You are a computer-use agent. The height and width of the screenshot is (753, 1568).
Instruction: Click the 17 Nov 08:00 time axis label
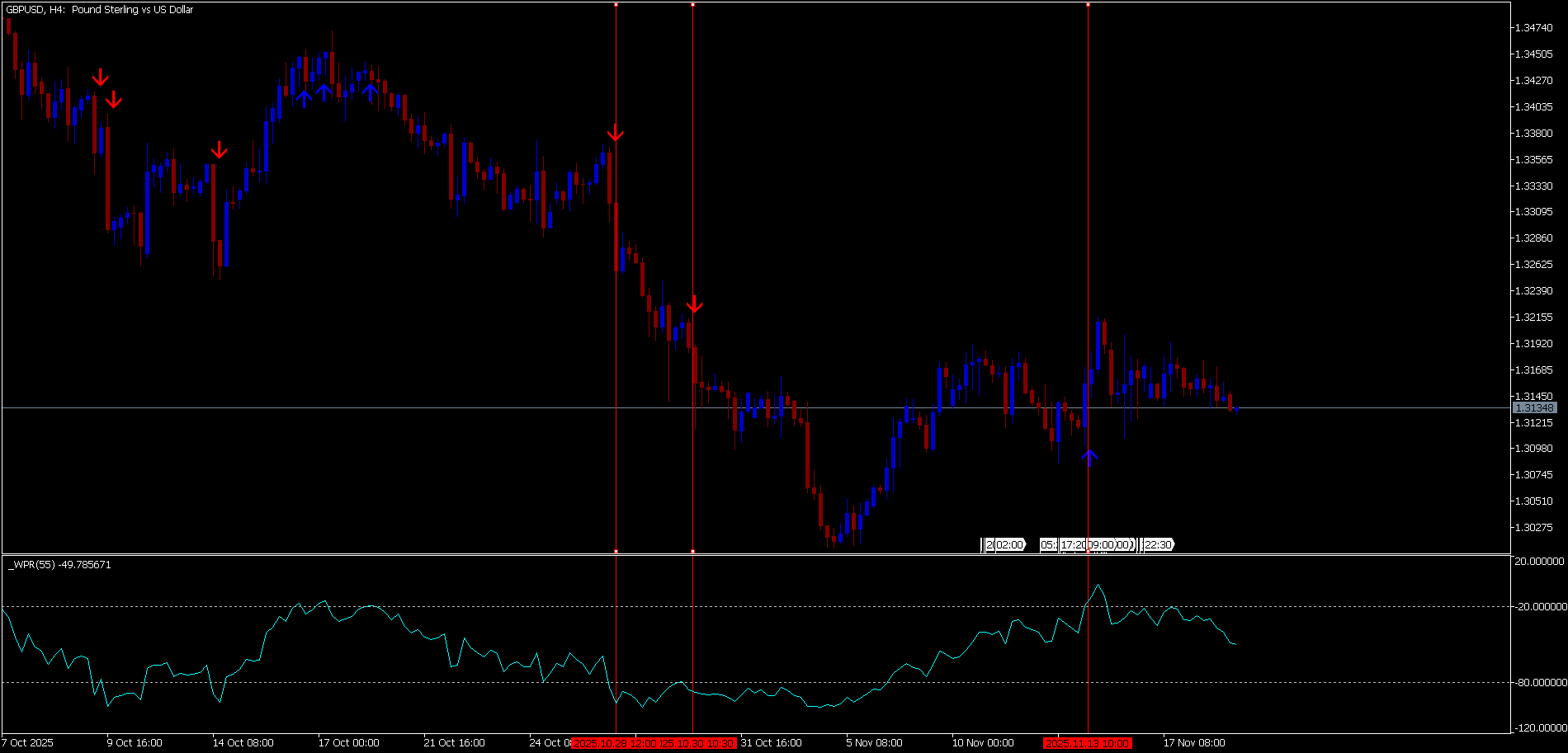[1194, 743]
